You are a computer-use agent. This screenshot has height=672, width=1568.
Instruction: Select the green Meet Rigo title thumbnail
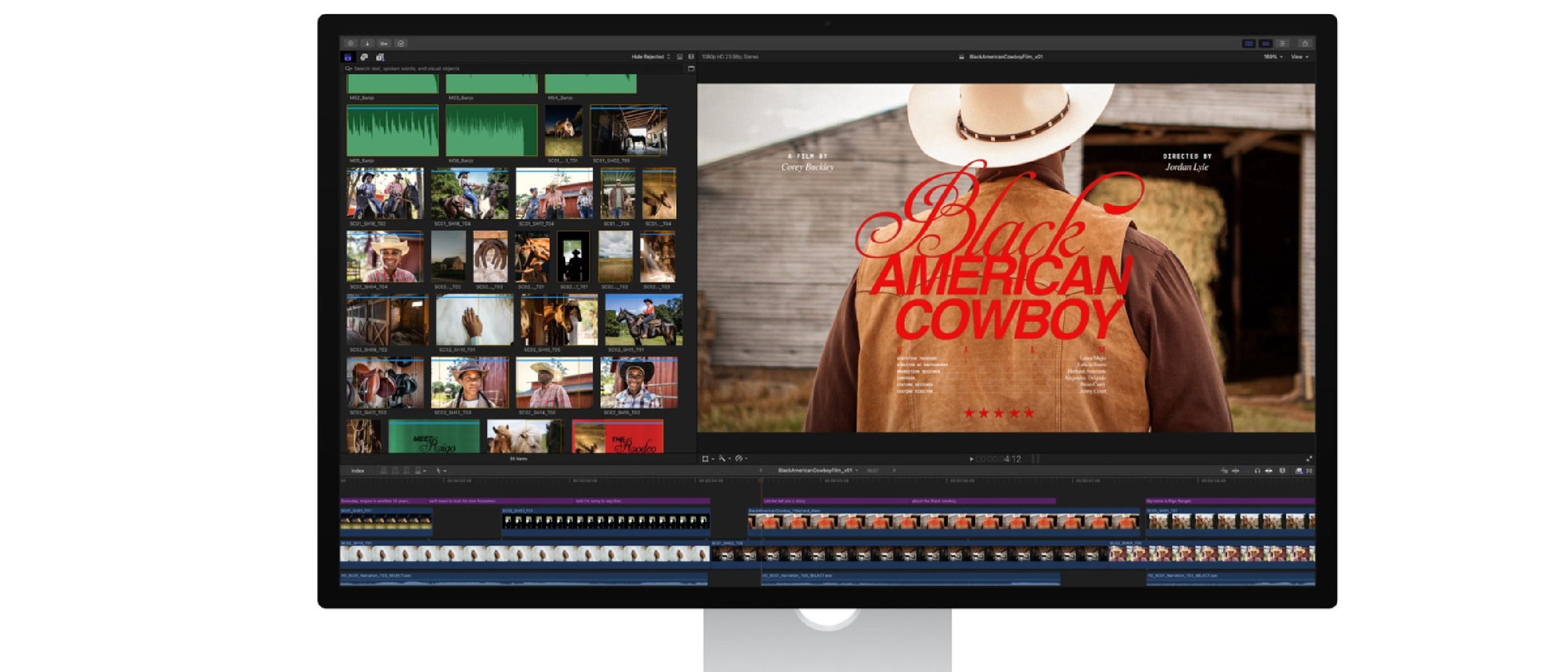pyautogui.click(x=434, y=436)
